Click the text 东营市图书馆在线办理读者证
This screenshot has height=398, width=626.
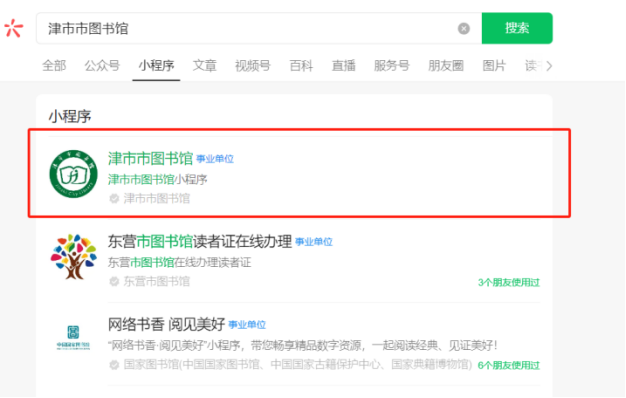coord(179,263)
